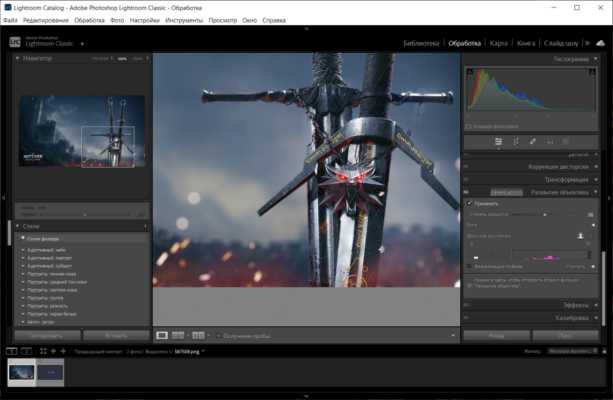Adjust the Эффект amount slider
The width and height of the screenshot is (613, 400).
85,214
